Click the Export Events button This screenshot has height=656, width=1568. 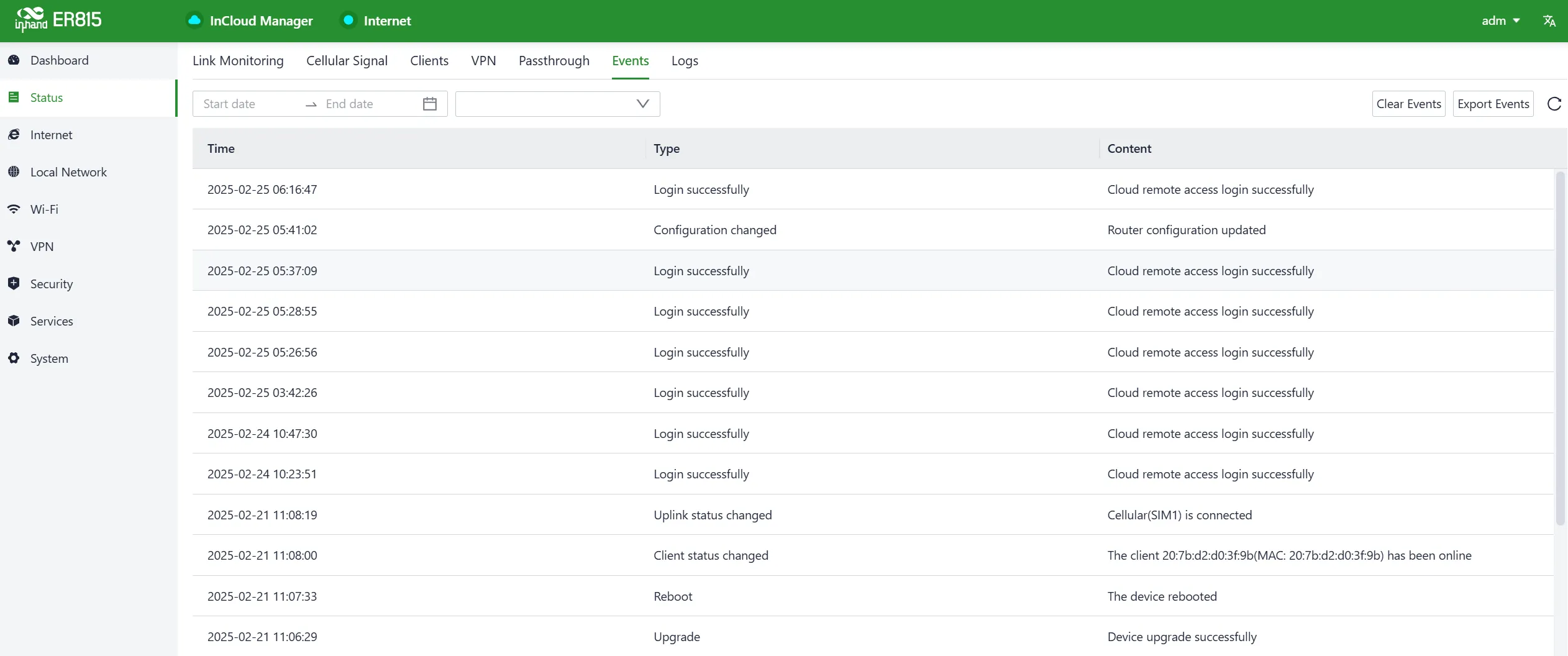pos(1493,104)
